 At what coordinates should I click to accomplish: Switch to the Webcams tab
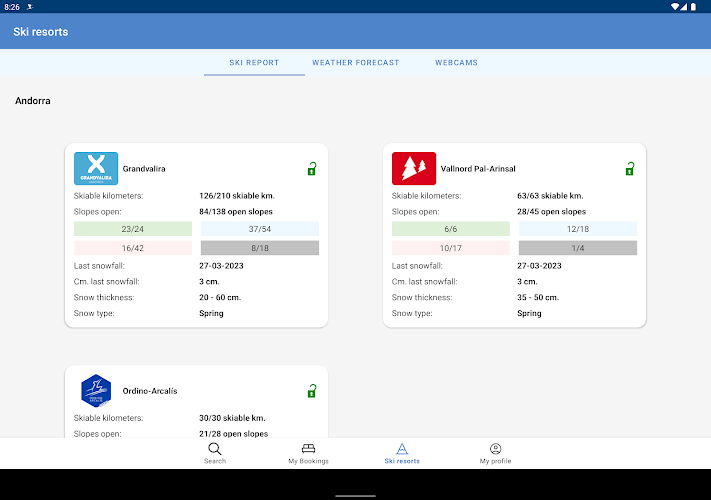[x=456, y=63]
